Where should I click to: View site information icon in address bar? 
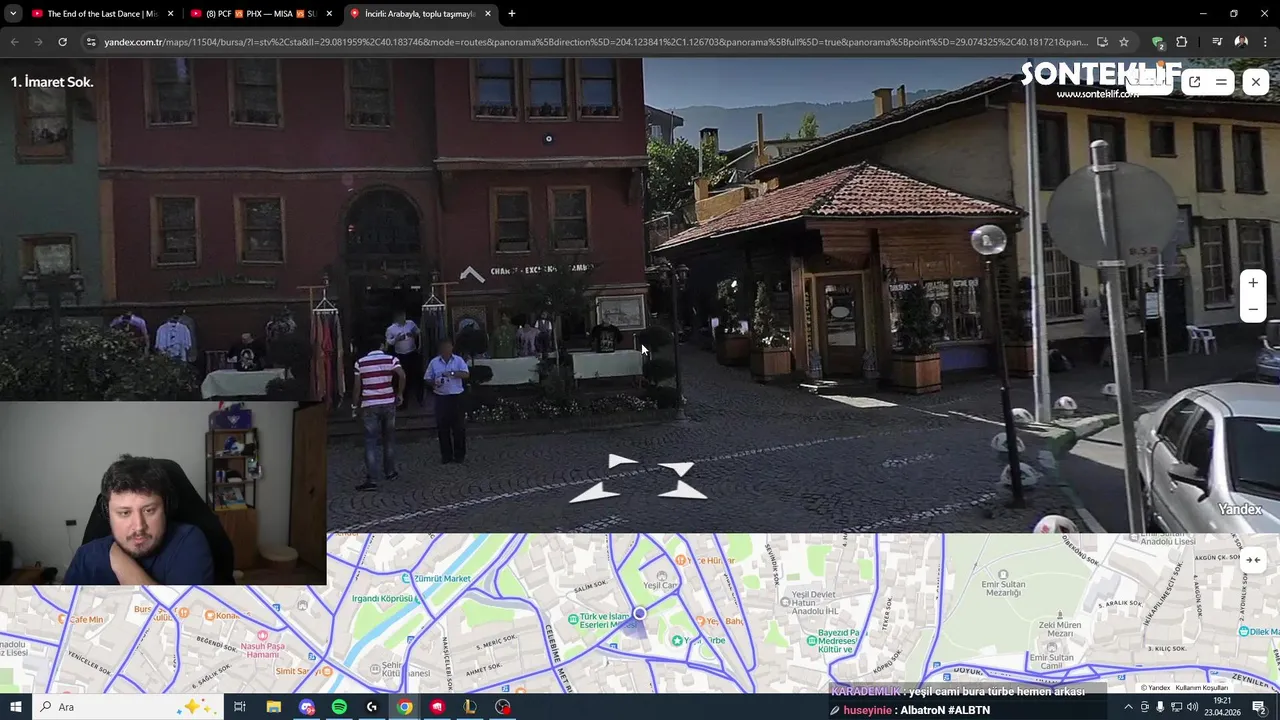click(x=91, y=42)
